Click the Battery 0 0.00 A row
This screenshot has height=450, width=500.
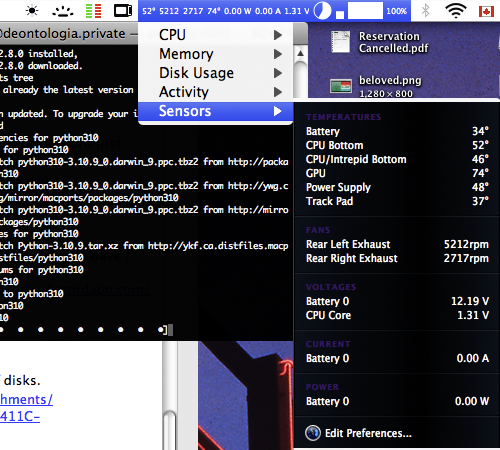pyautogui.click(x=397, y=358)
